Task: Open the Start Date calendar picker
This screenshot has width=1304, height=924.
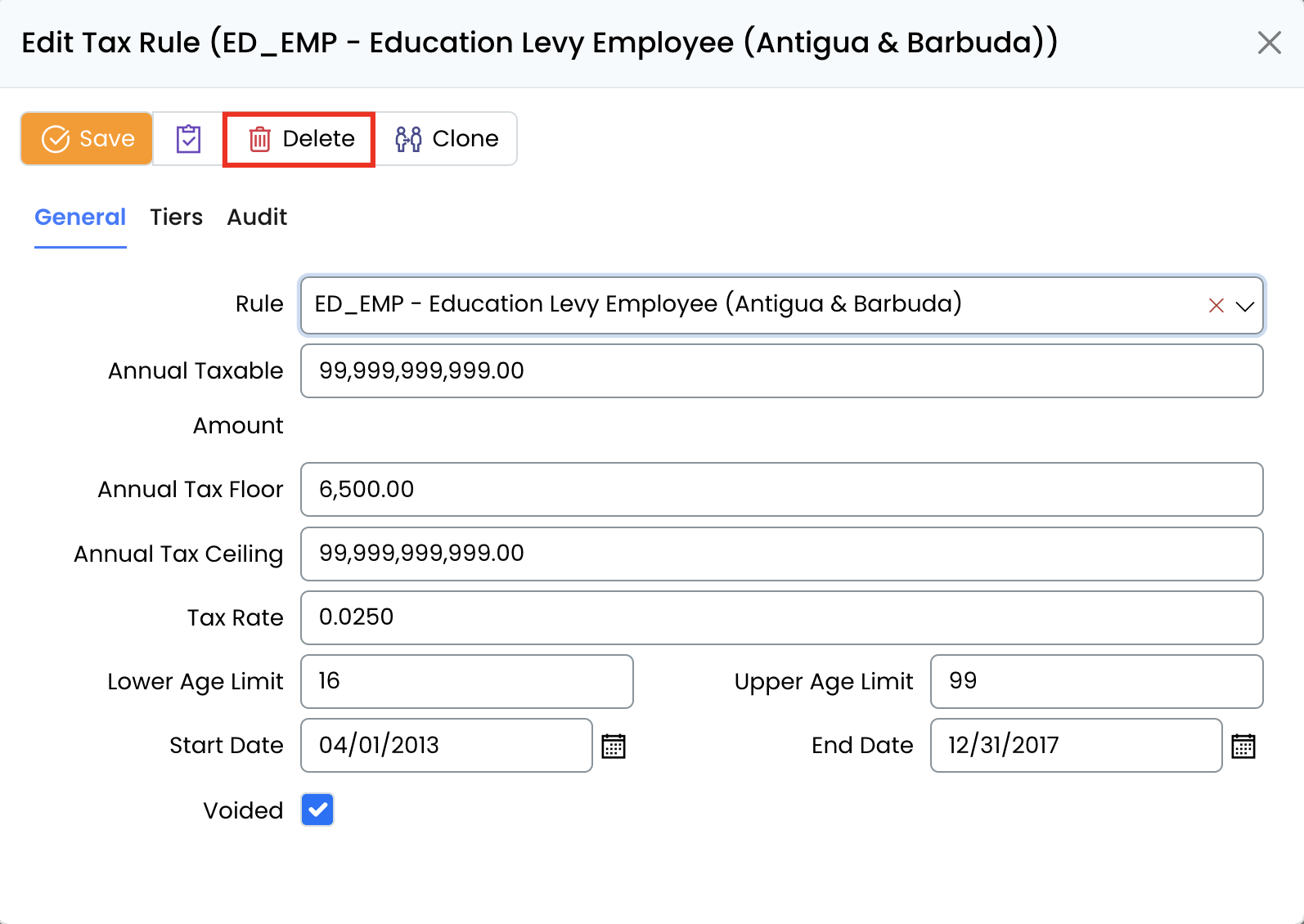Action: 614,746
